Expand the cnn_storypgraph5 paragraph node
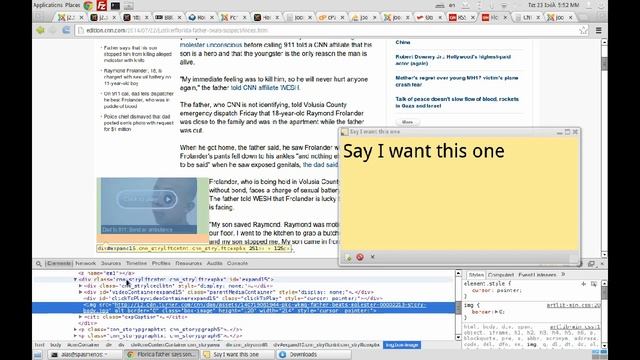This screenshot has height=360, width=640. point(76,329)
